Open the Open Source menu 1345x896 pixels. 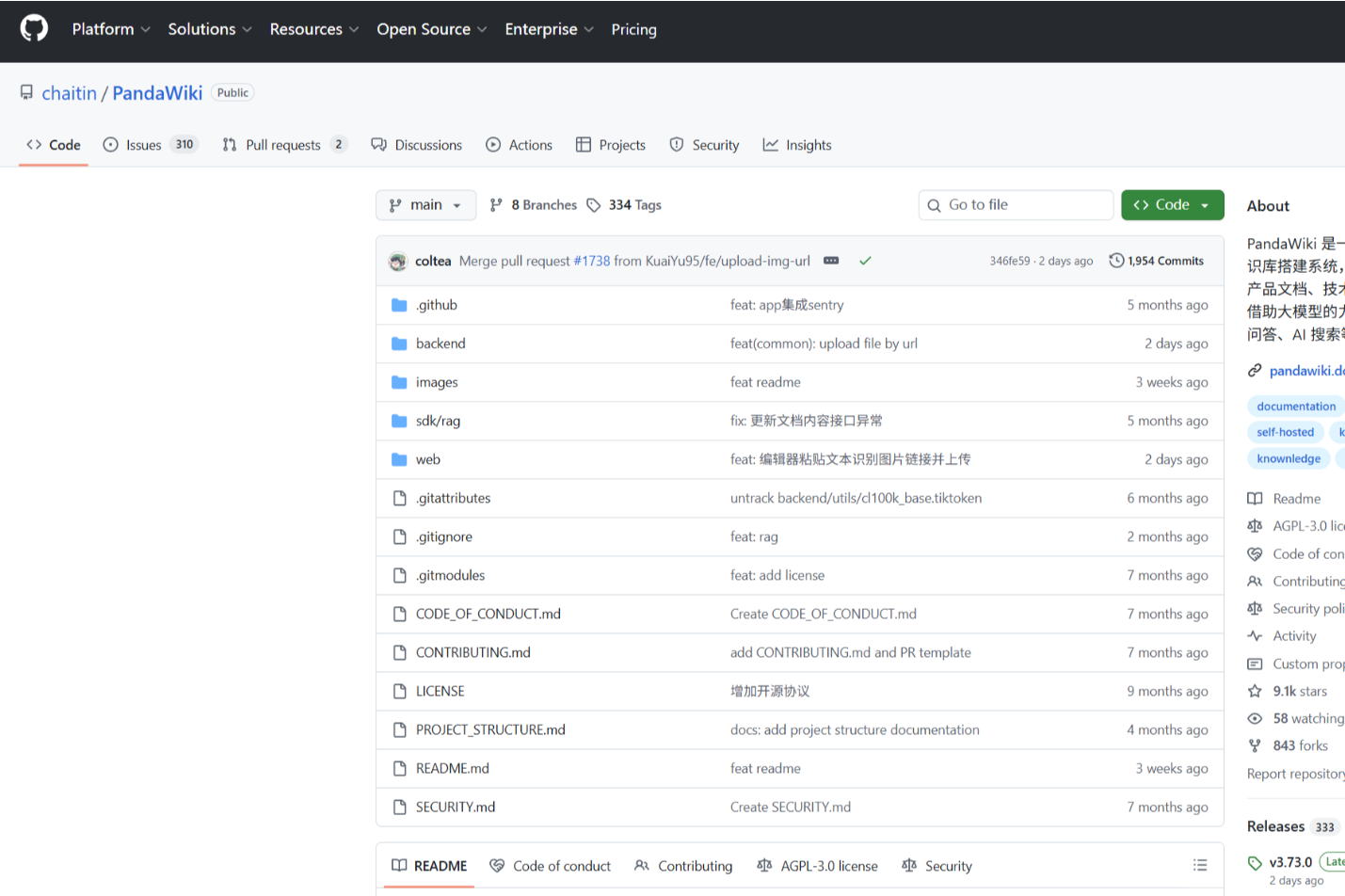(431, 29)
